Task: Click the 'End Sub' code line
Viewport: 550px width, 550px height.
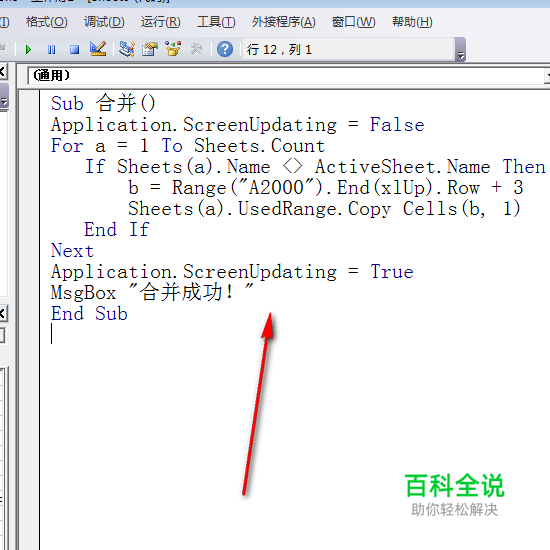Action: point(89,314)
